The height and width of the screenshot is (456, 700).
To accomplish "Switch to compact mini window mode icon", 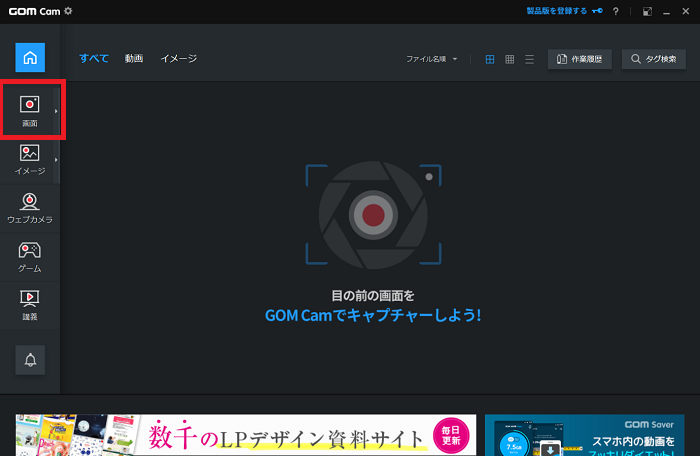I will [647, 12].
